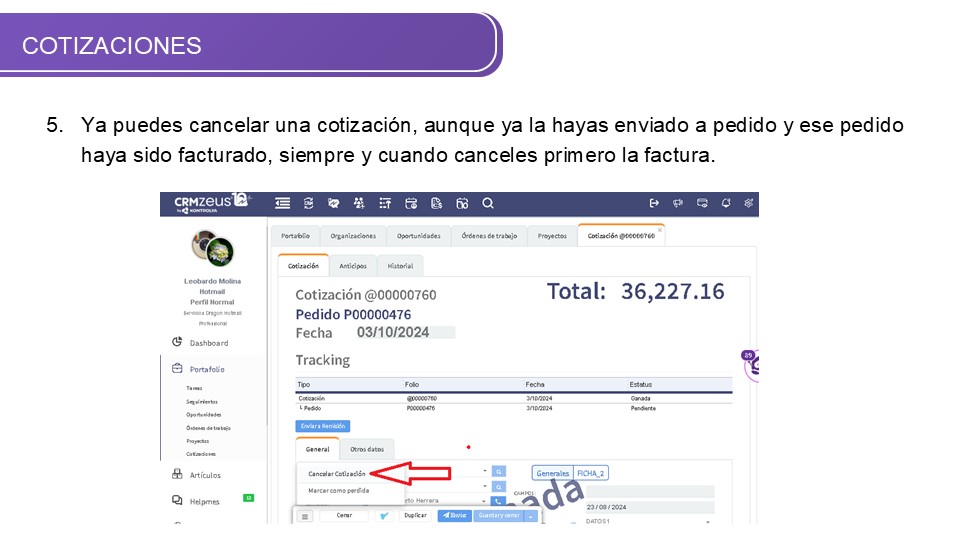Open global search magnifier in top bar
The height and width of the screenshot is (540, 960).
pos(488,203)
